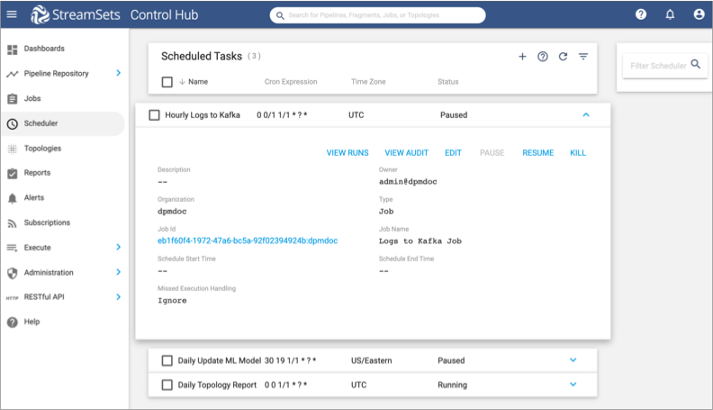Open Scheduled Tasks help icon
This screenshot has height=410, width=713.
coord(542,56)
